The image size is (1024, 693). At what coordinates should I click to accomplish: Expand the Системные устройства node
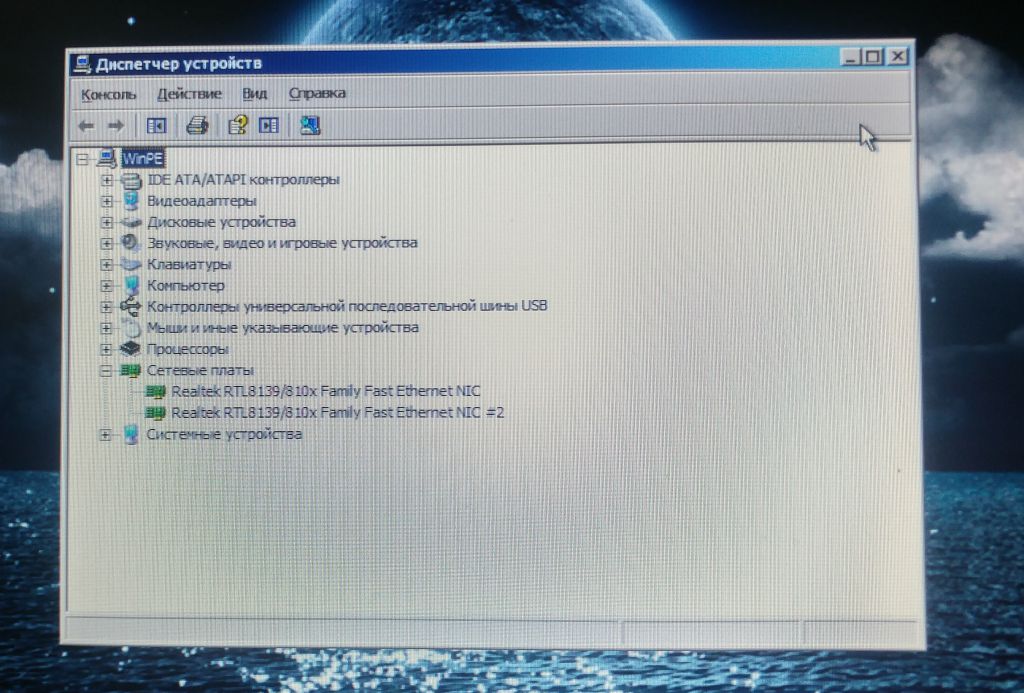tap(106, 435)
